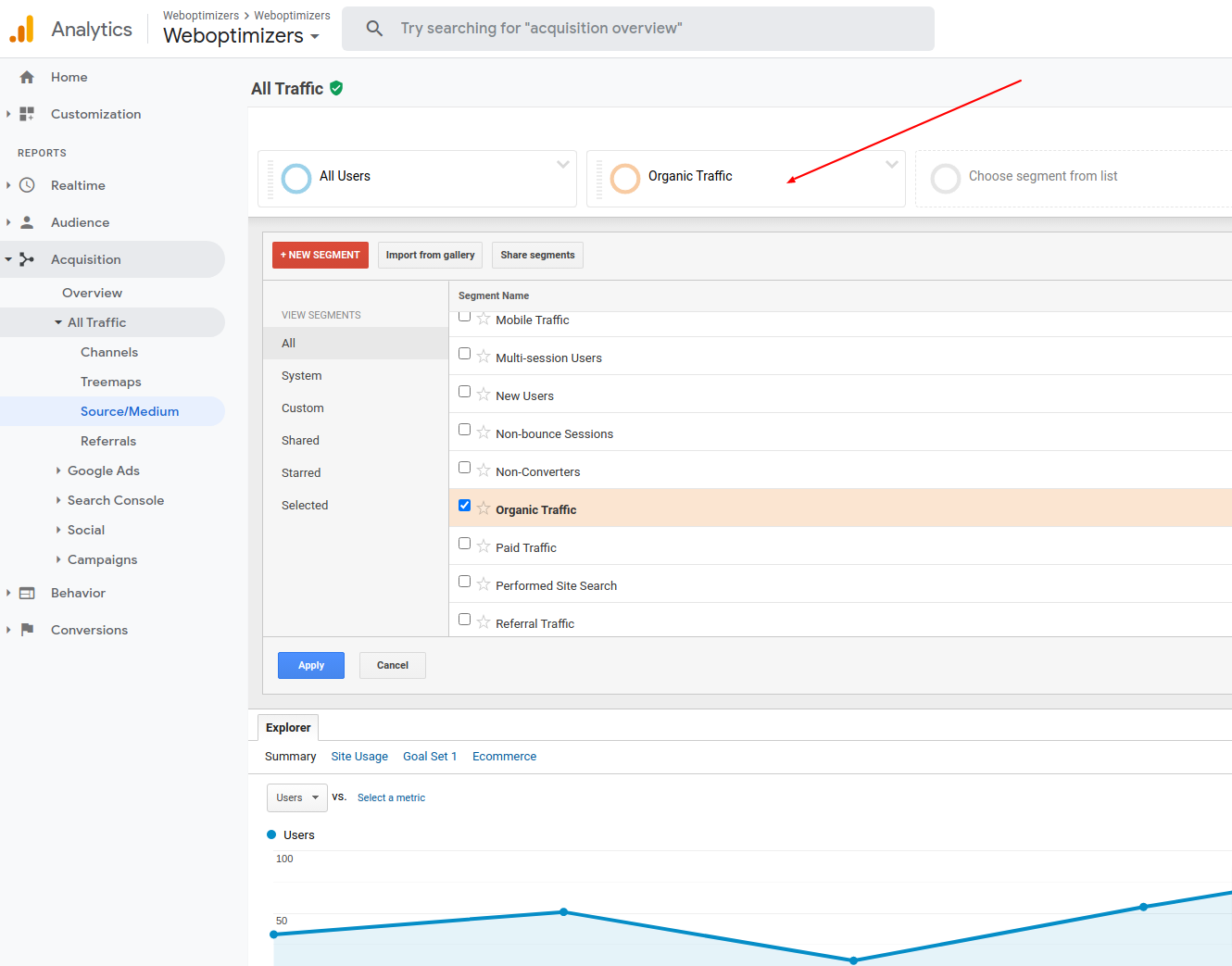Click the first data point on Users chart

tap(274, 935)
